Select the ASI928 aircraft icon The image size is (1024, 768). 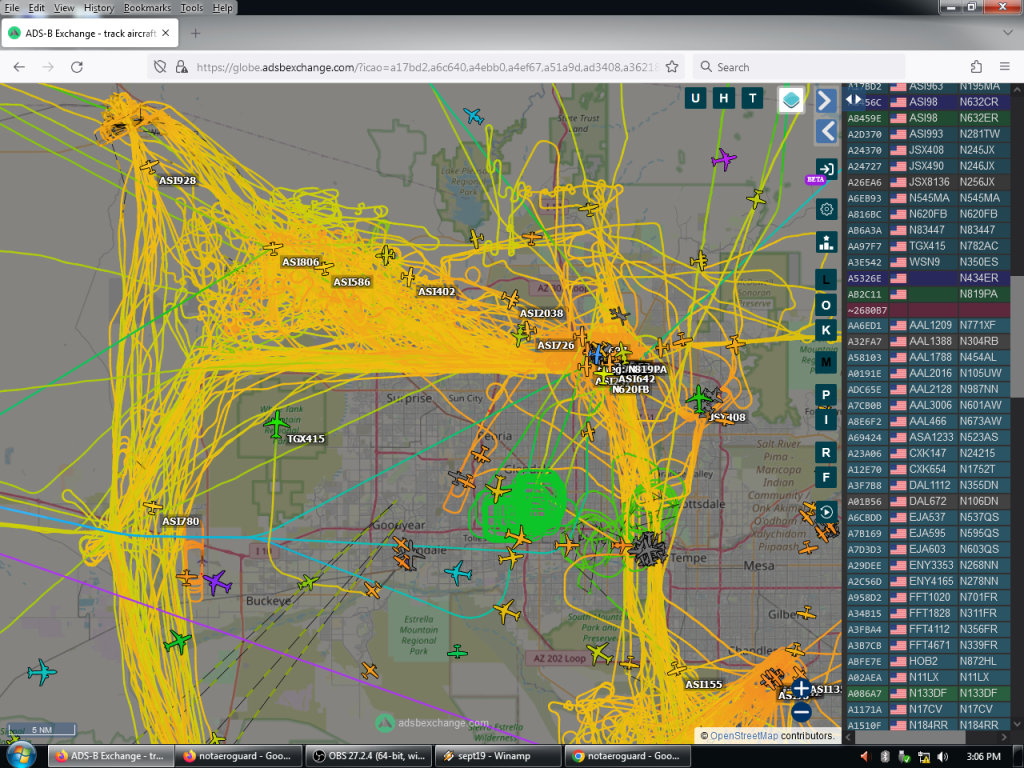(150, 167)
